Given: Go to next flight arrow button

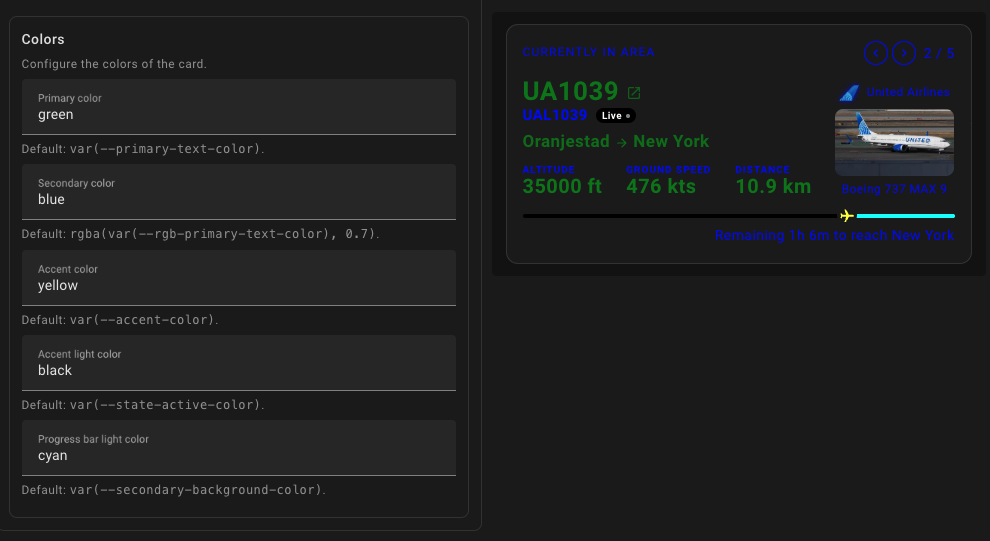Looking at the screenshot, I should pyautogui.click(x=904, y=53).
